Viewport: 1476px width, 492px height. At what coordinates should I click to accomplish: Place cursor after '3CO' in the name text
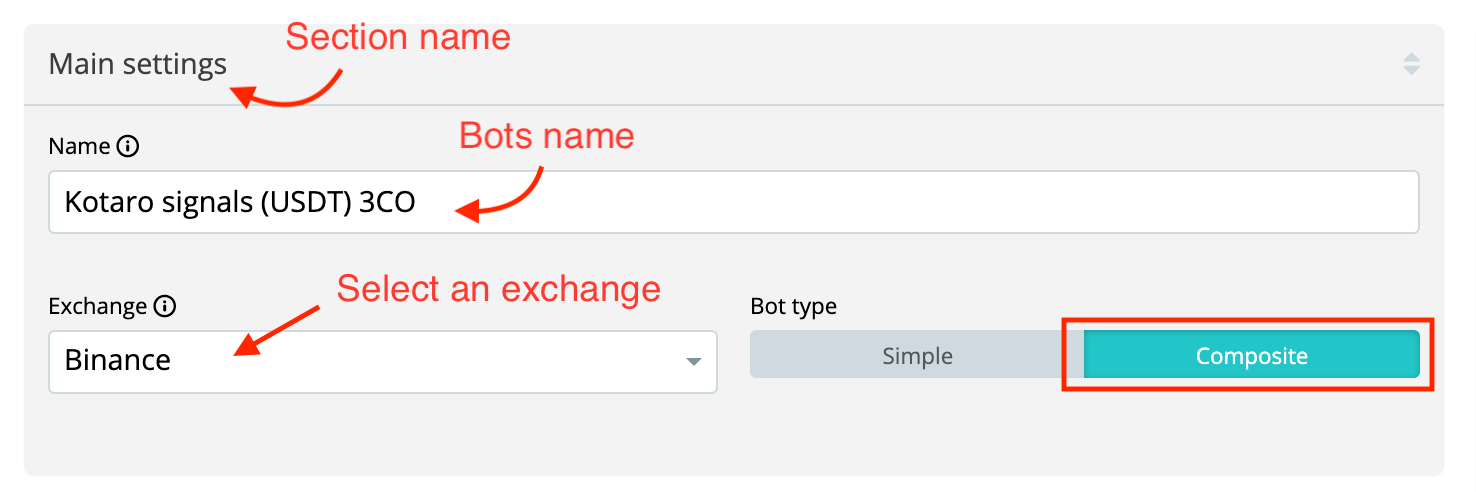418,203
